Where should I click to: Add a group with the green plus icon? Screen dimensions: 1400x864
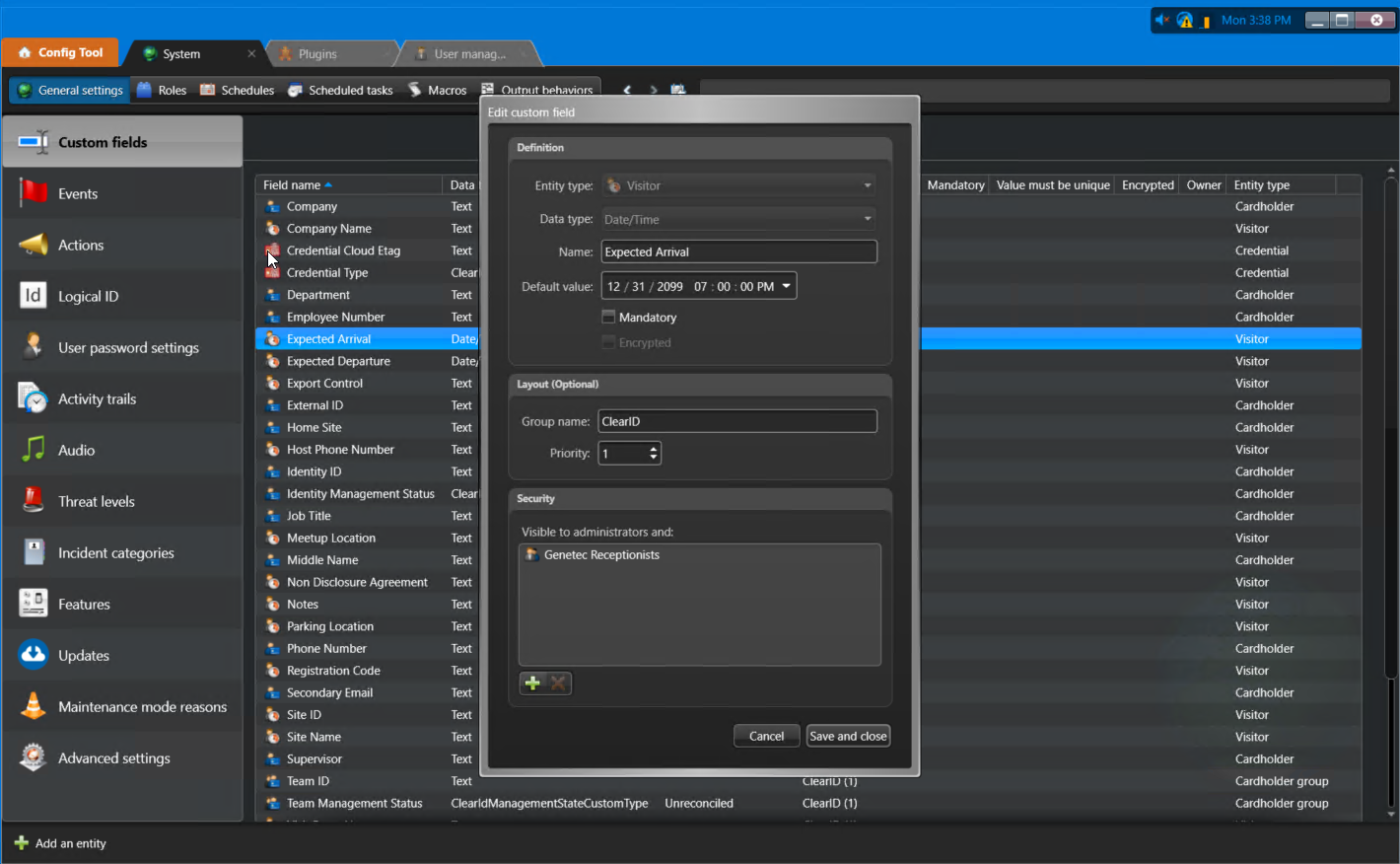531,683
